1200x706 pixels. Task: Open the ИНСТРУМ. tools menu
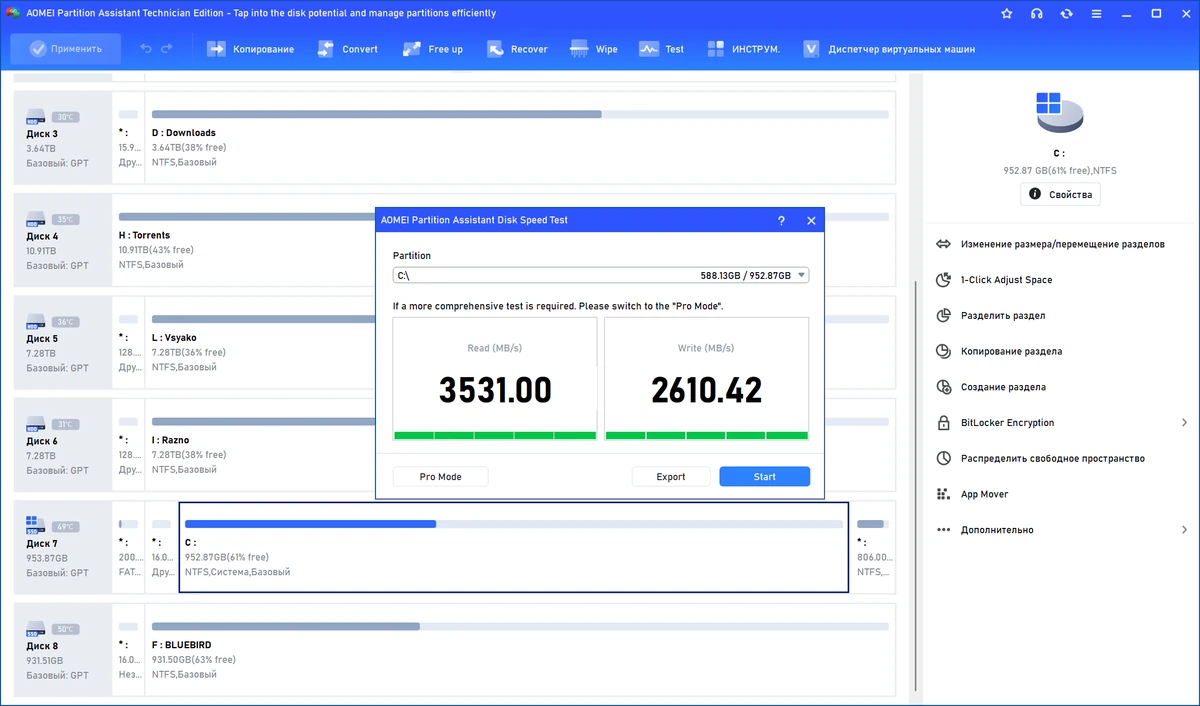(x=743, y=49)
